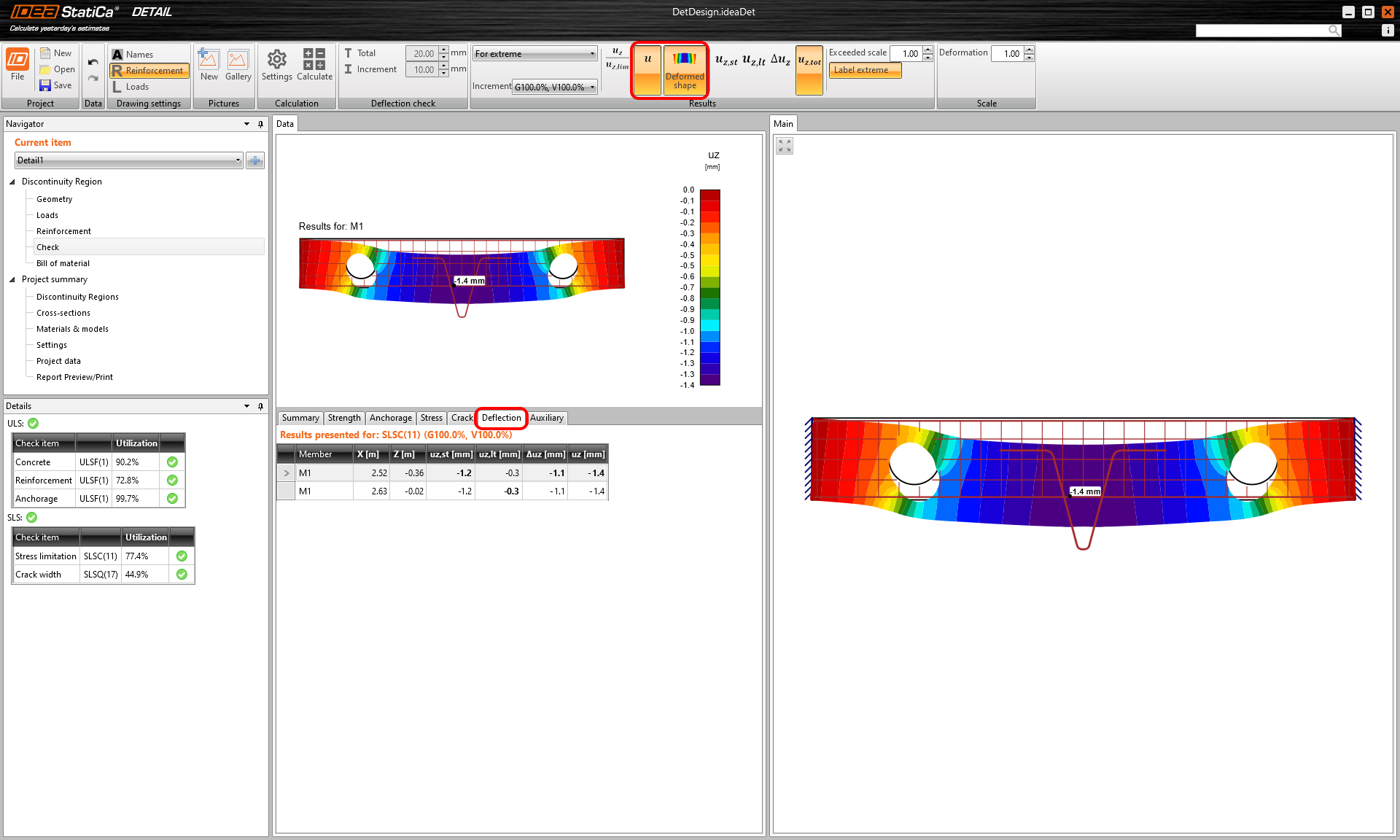Click the fit-to-view icon in Main panel
Image resolution: width=1400 pixels, height=840 pixels.
[785, 146]
